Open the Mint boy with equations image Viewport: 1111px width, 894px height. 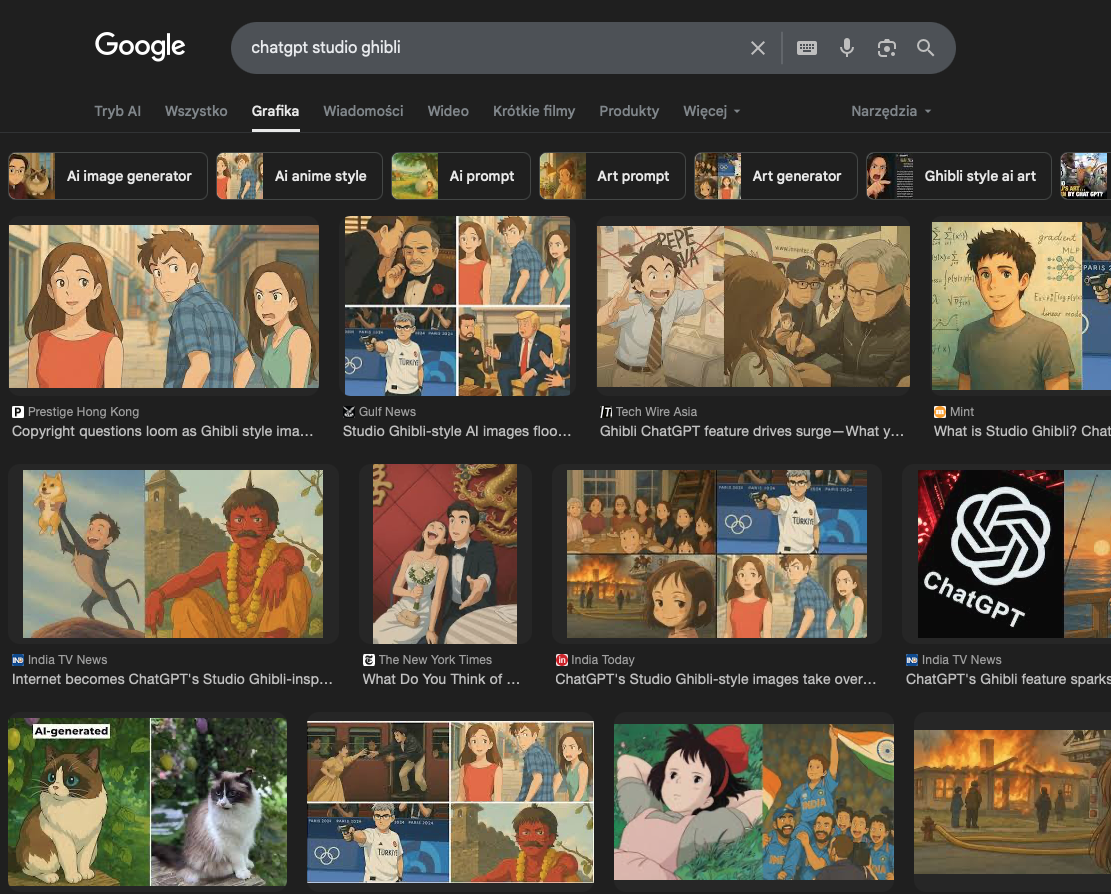1021,306
